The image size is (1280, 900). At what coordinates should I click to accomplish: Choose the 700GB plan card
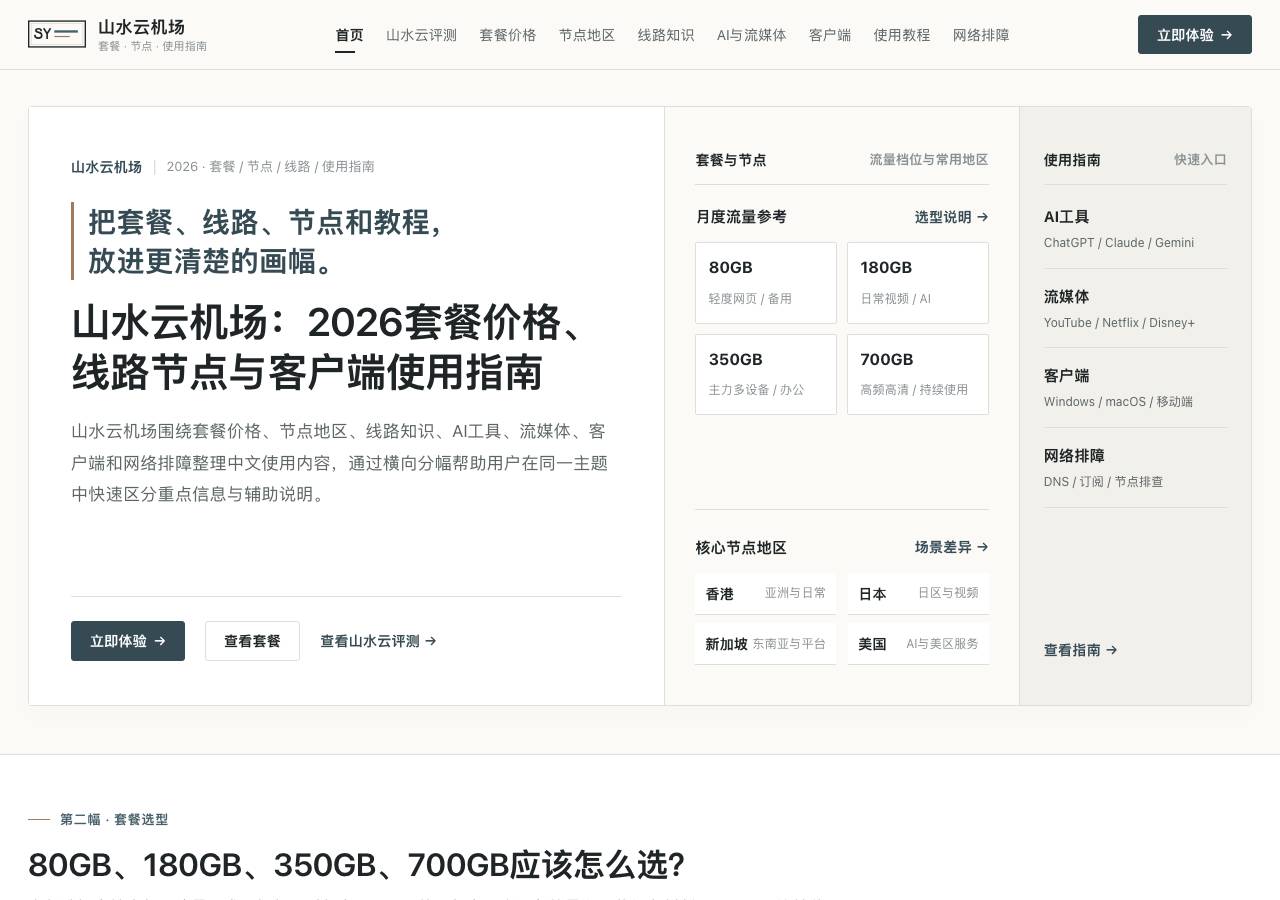coord(918,374)
